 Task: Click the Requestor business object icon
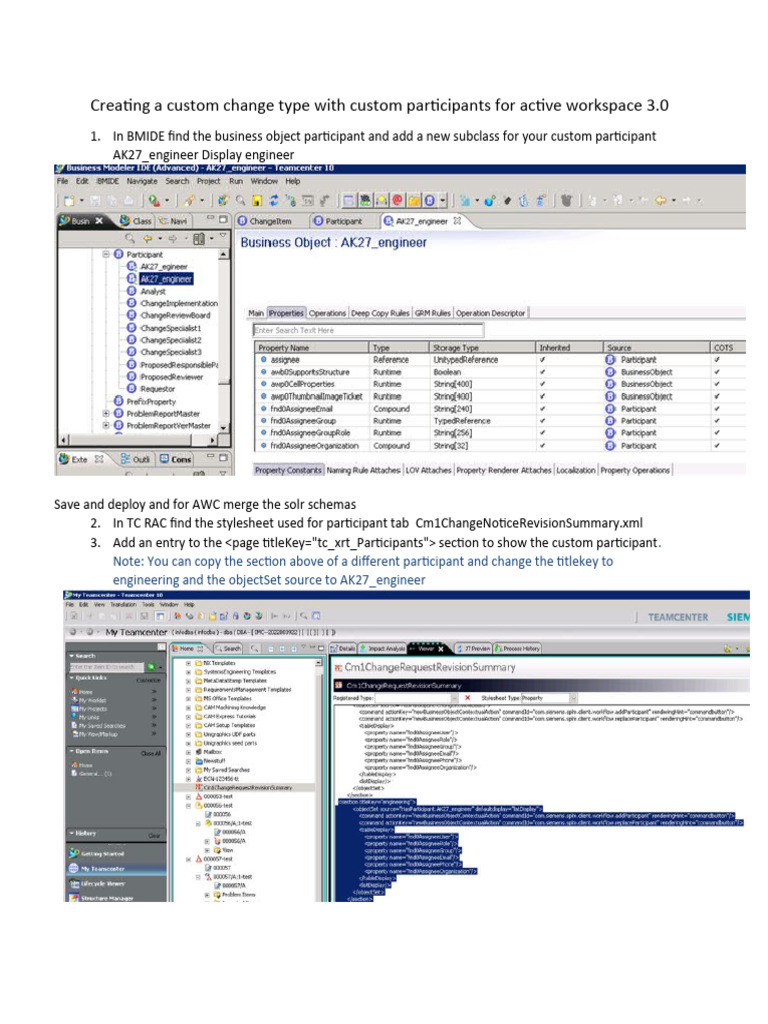click(132, 388)
